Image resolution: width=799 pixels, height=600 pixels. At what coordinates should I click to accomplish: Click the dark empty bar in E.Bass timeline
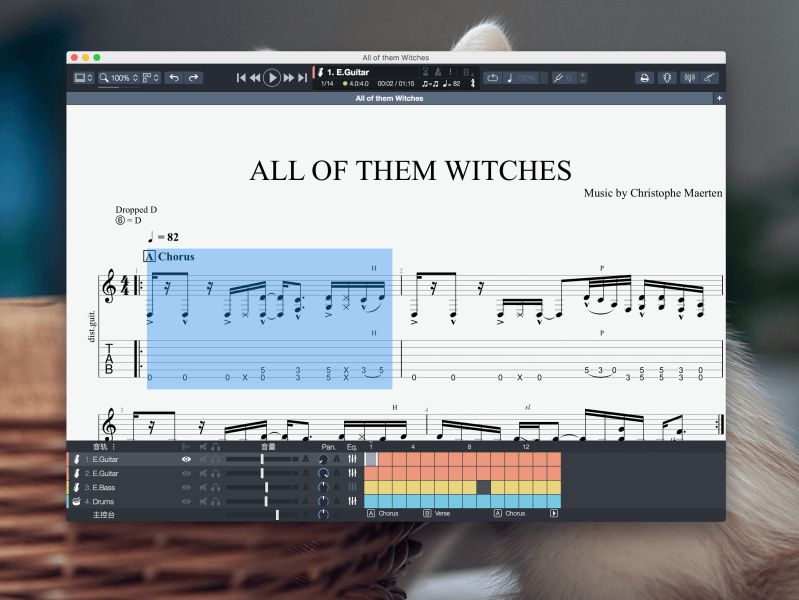(x=484, y=487)
